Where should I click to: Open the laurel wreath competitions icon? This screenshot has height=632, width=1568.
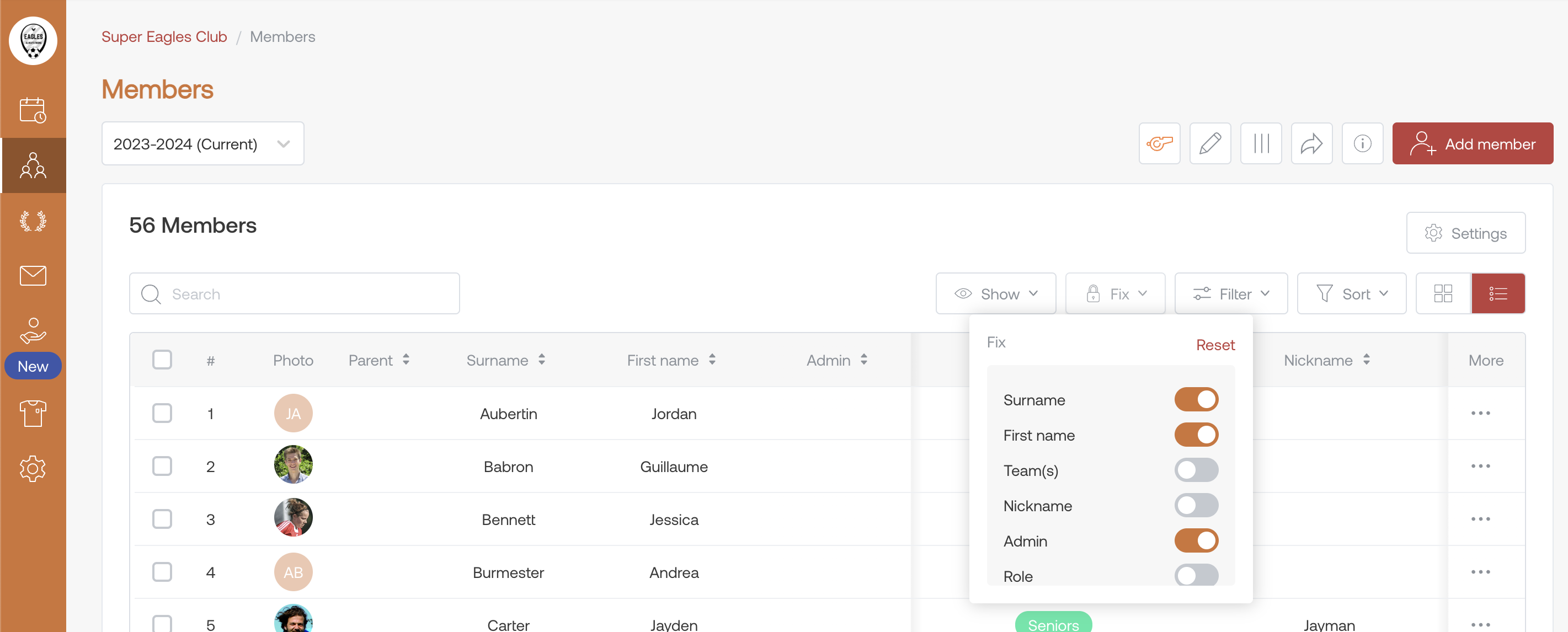33,220
